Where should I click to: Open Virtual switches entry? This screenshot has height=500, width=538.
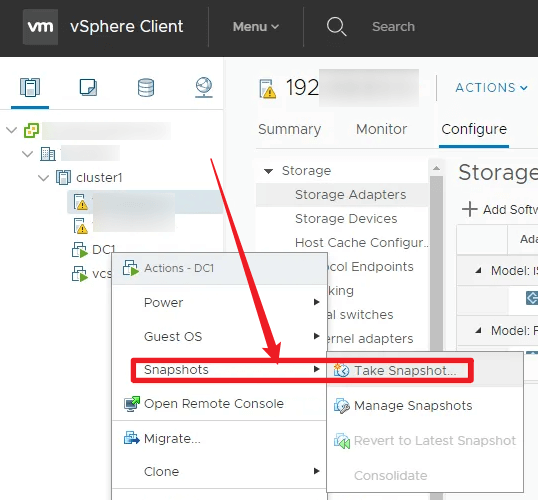360,315
